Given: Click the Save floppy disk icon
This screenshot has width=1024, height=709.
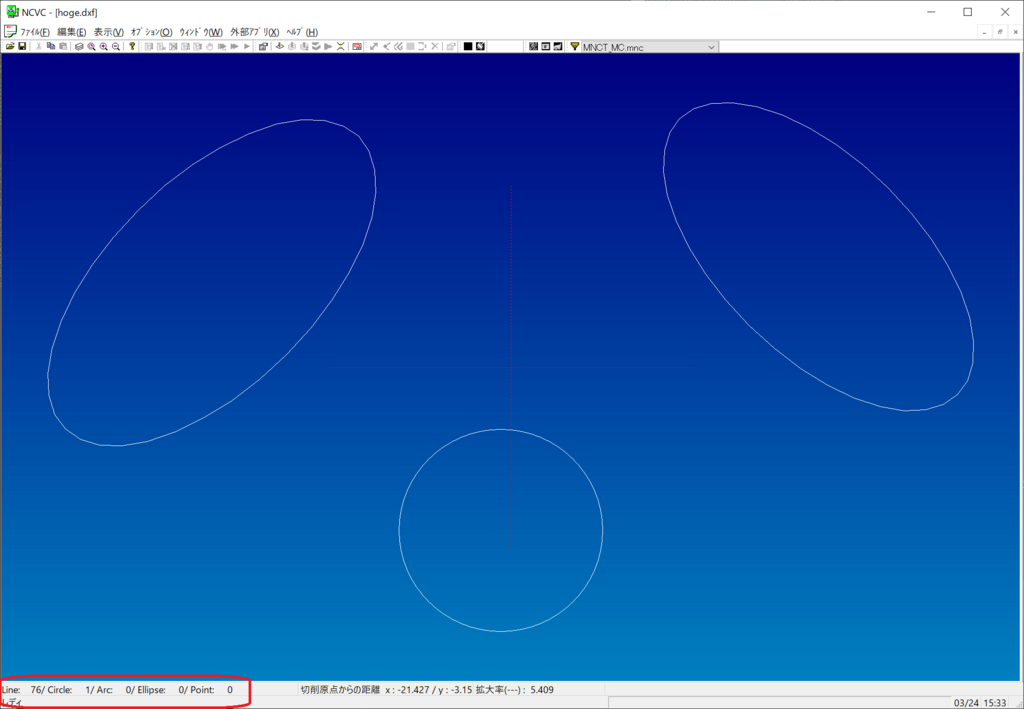Looking at the screenshot, I should point(22,46).
